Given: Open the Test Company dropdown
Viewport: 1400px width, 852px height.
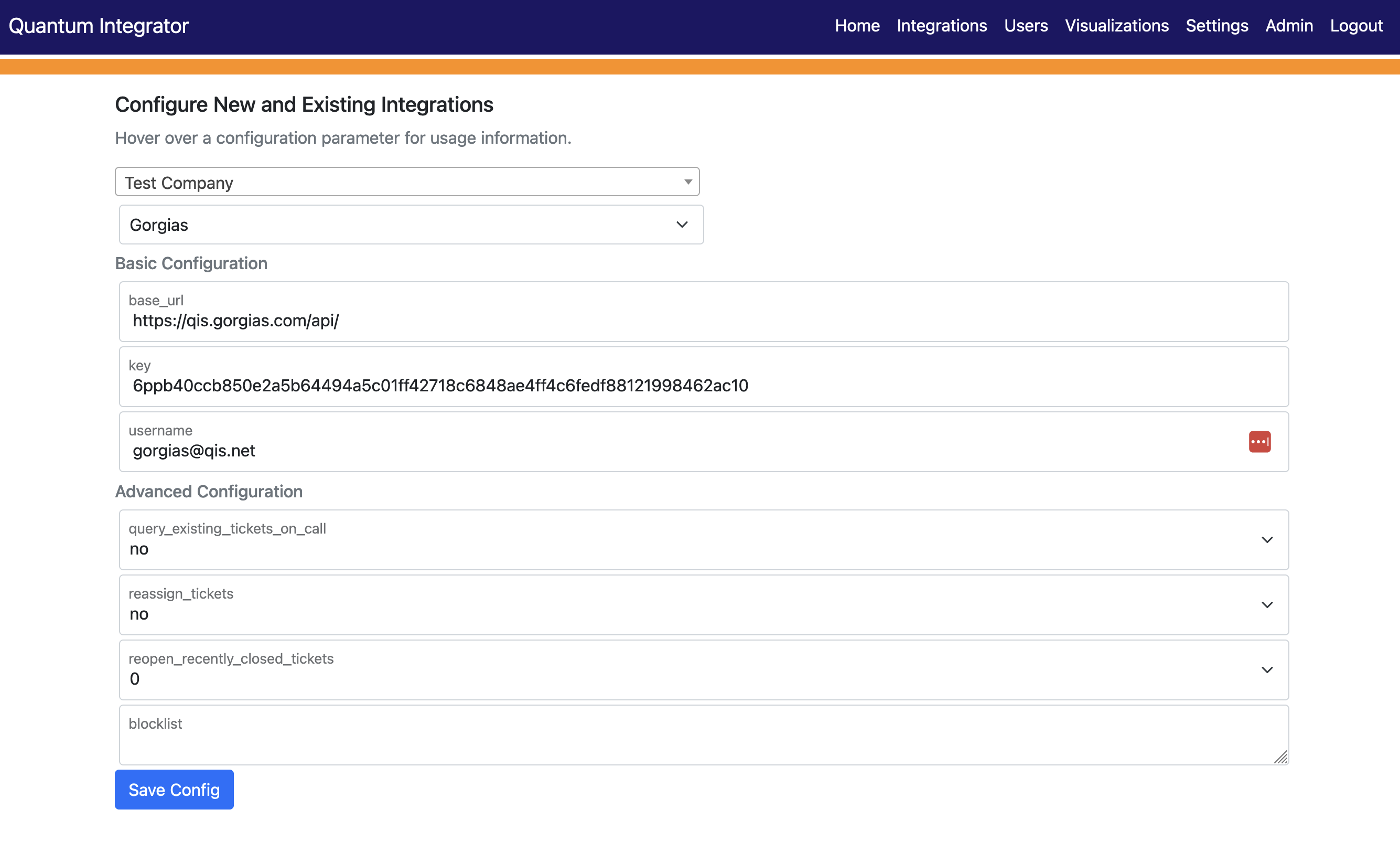Looking at the screenshot, I should (407, 182).
